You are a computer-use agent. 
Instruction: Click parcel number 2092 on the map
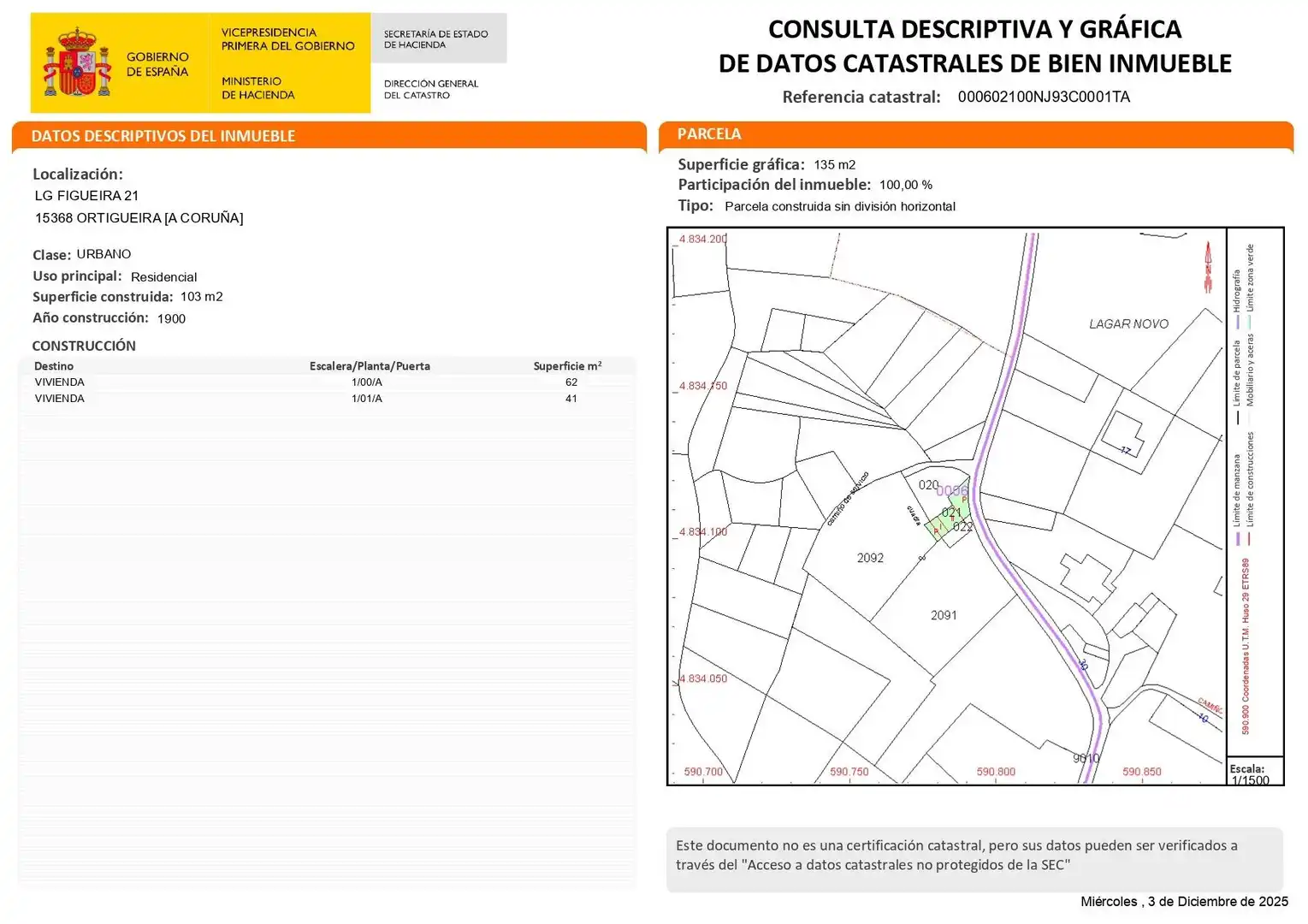[x=870, y=558]
